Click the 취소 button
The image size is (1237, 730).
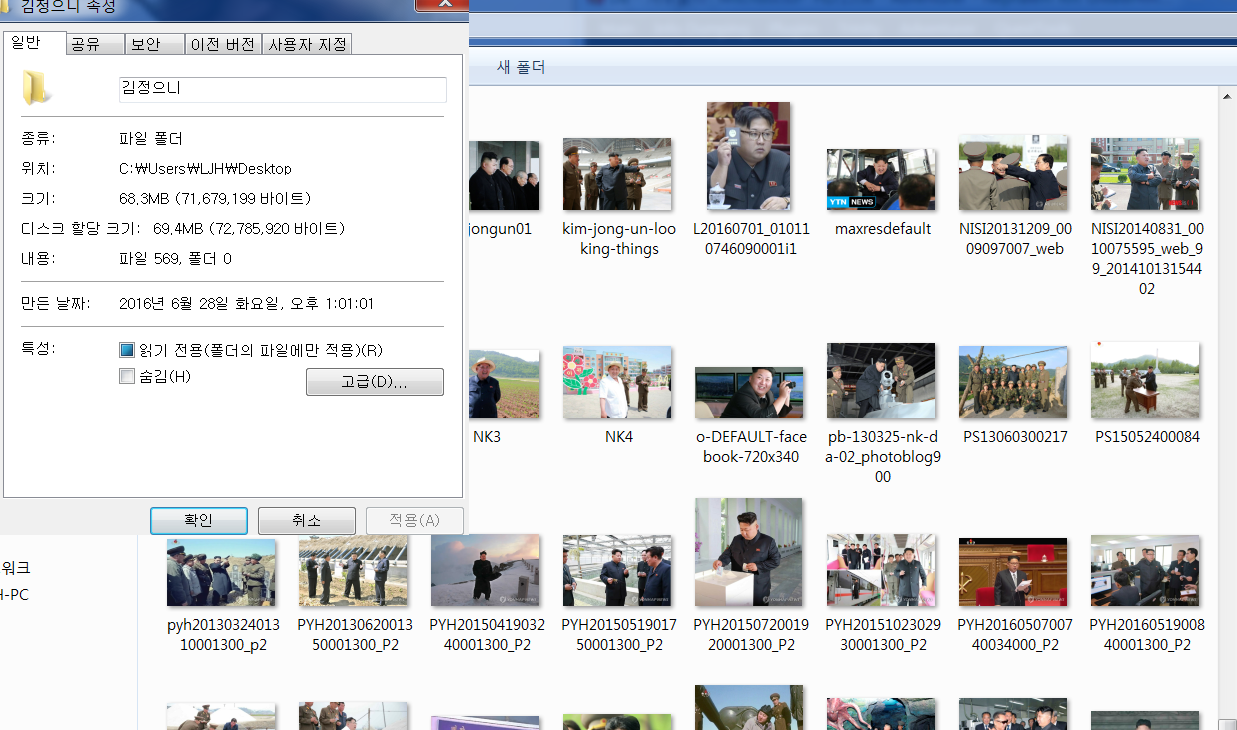[306, 520]
